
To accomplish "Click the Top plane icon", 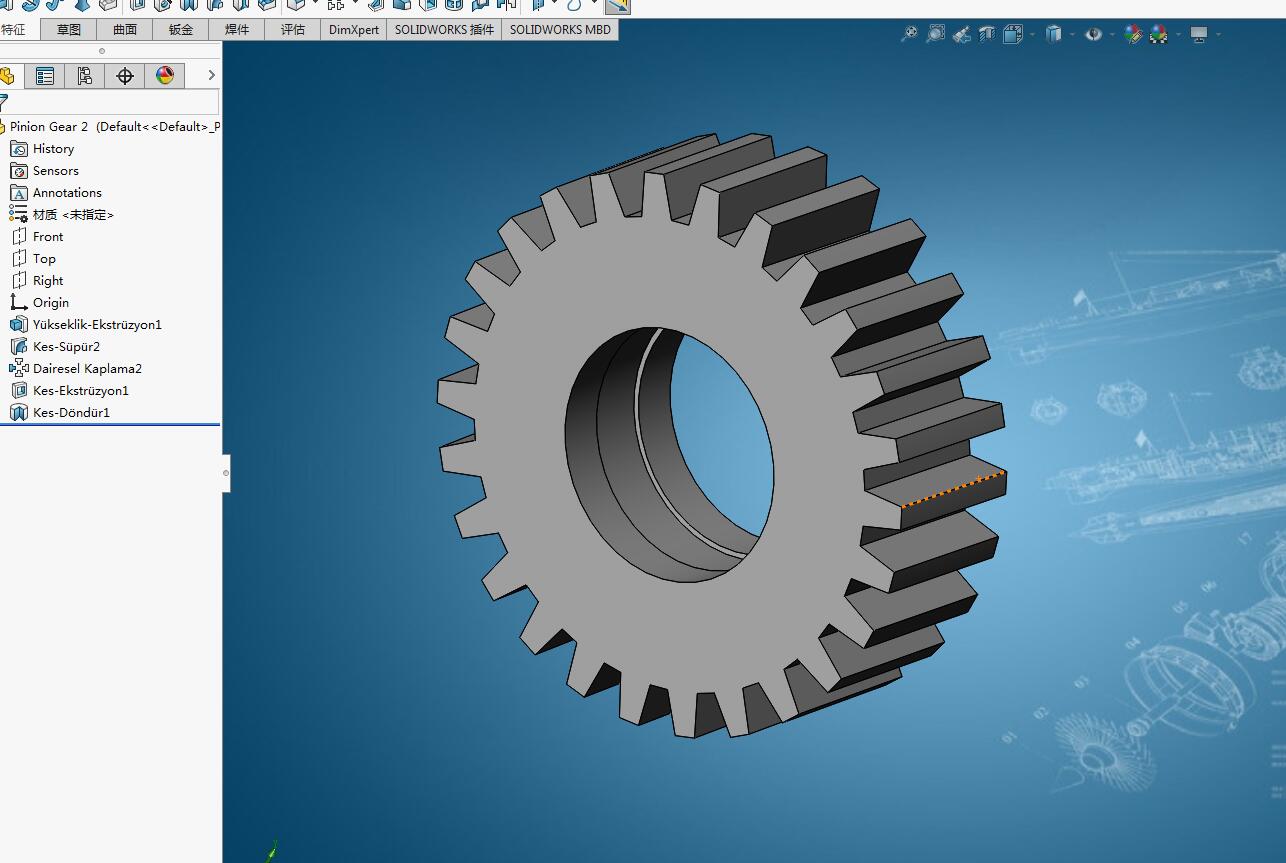I will [18, 259].
